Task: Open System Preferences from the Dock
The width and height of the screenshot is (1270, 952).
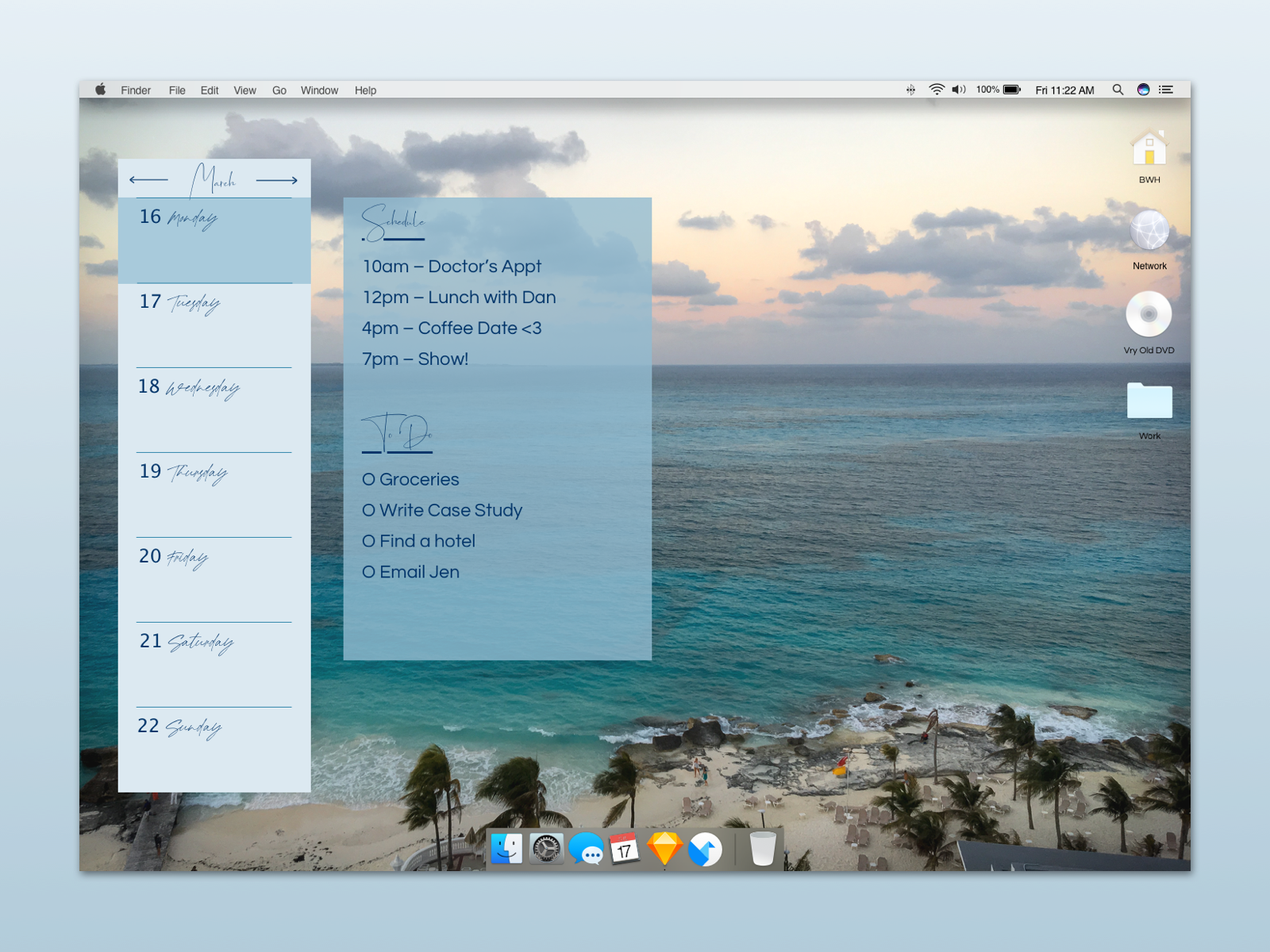Action: 547,850
